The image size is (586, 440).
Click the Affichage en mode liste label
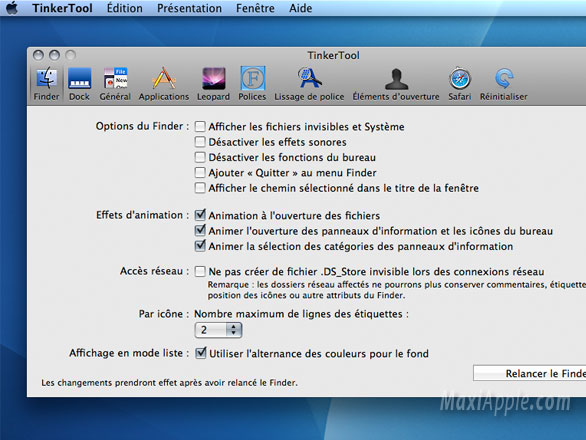pos(129,353)
